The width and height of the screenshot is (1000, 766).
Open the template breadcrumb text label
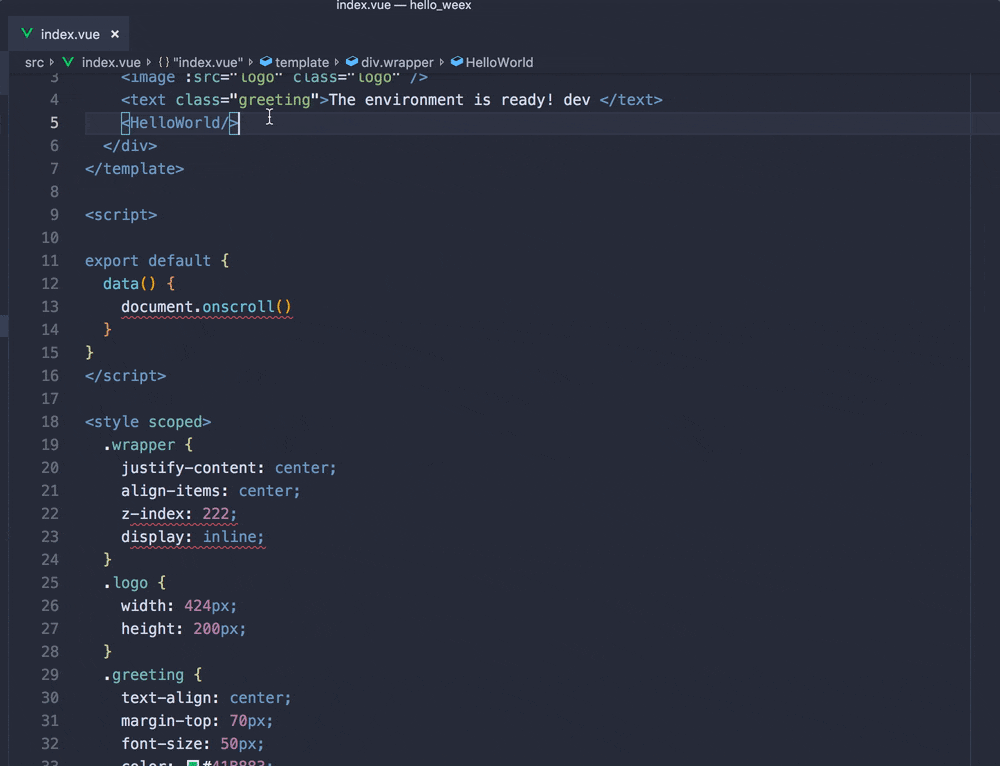point(302,62)
